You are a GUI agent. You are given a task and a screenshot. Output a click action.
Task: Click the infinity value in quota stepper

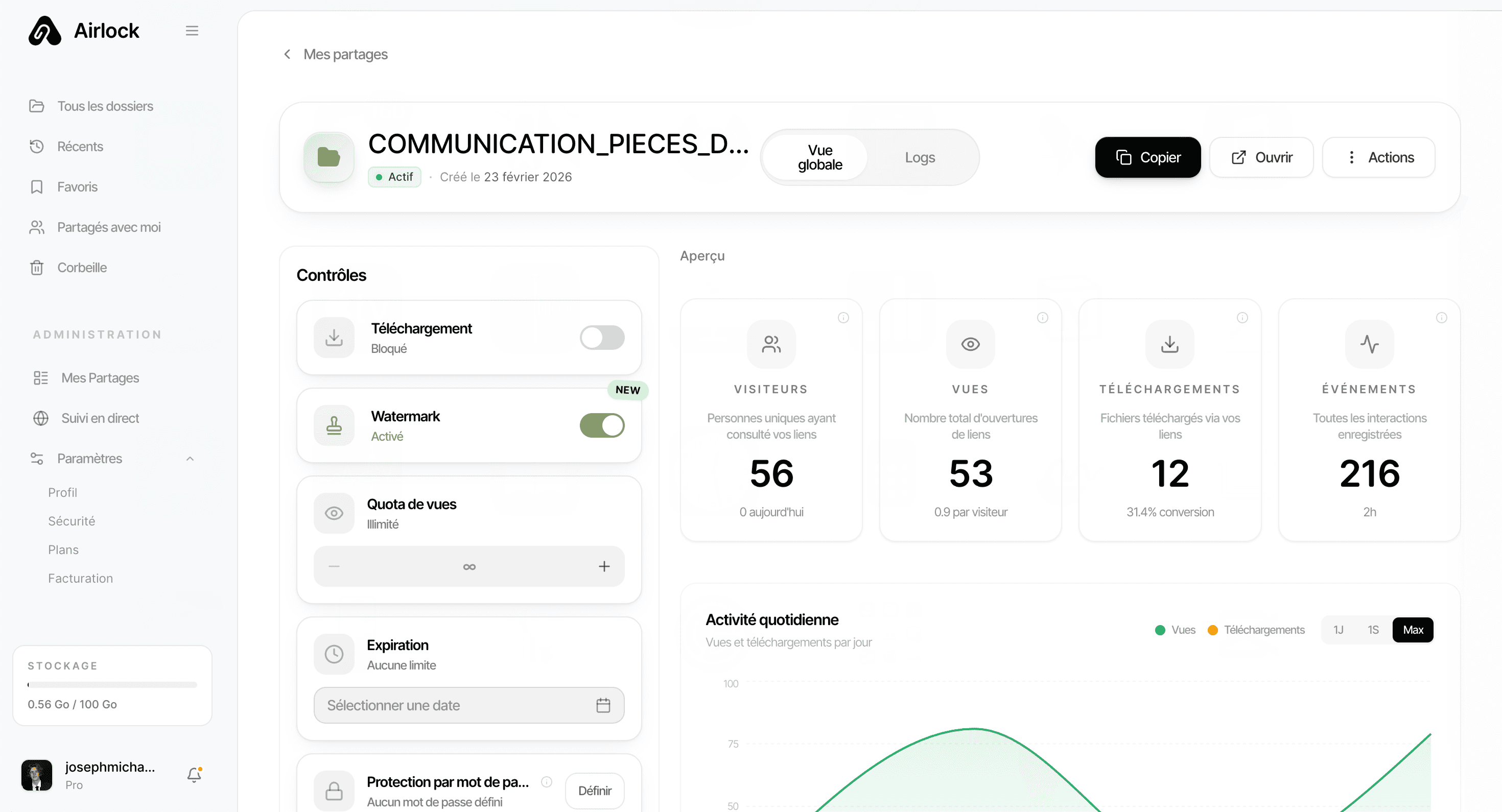coord(470,566)
